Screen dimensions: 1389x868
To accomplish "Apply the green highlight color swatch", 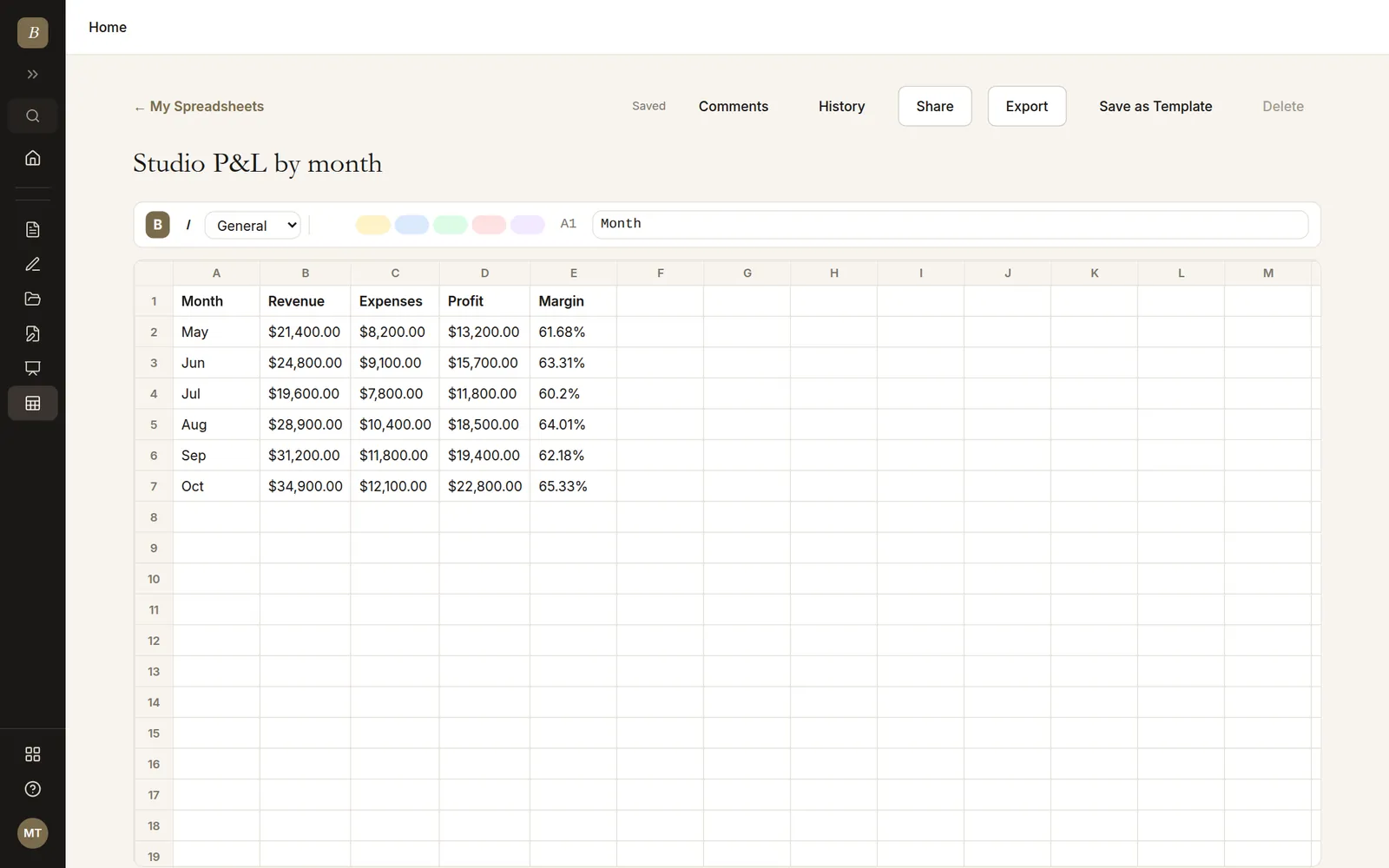I will (451, 225).
